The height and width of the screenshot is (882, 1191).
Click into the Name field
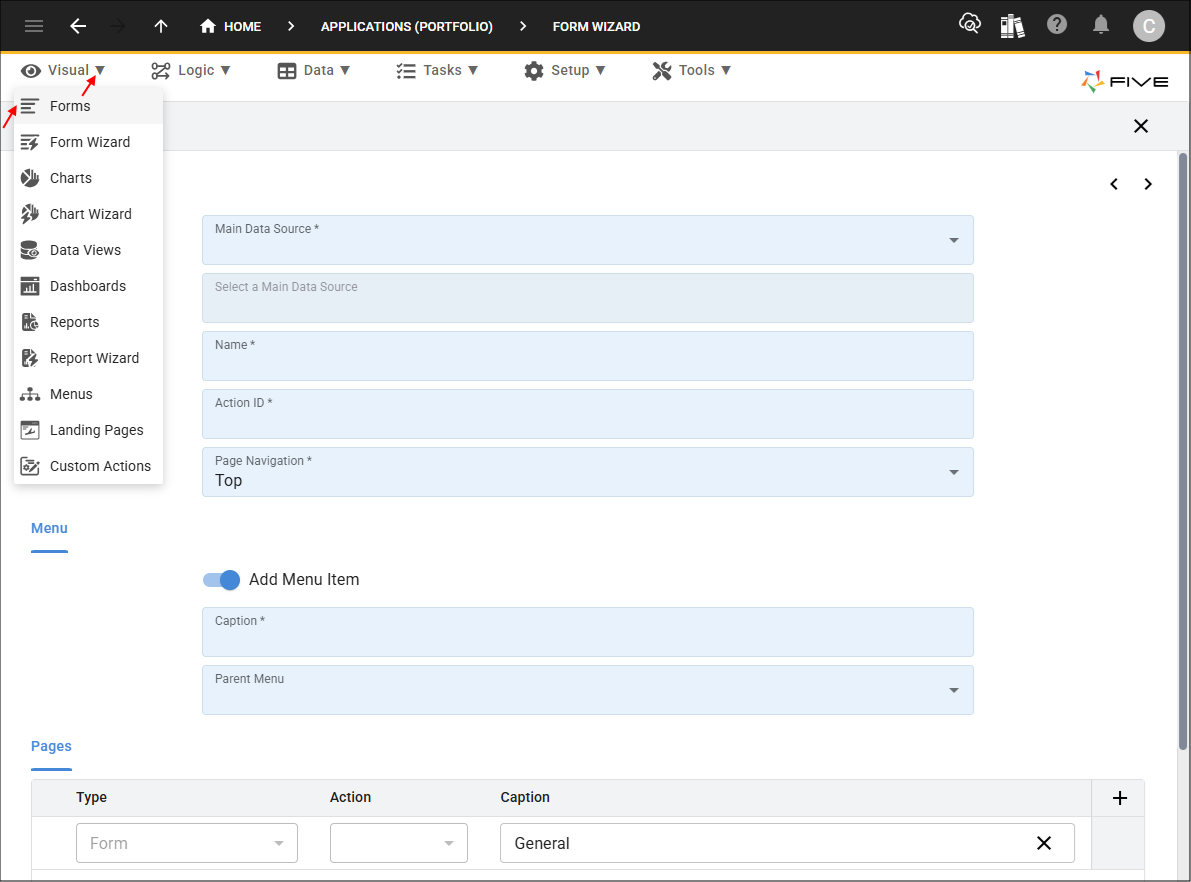pos(587,356)
